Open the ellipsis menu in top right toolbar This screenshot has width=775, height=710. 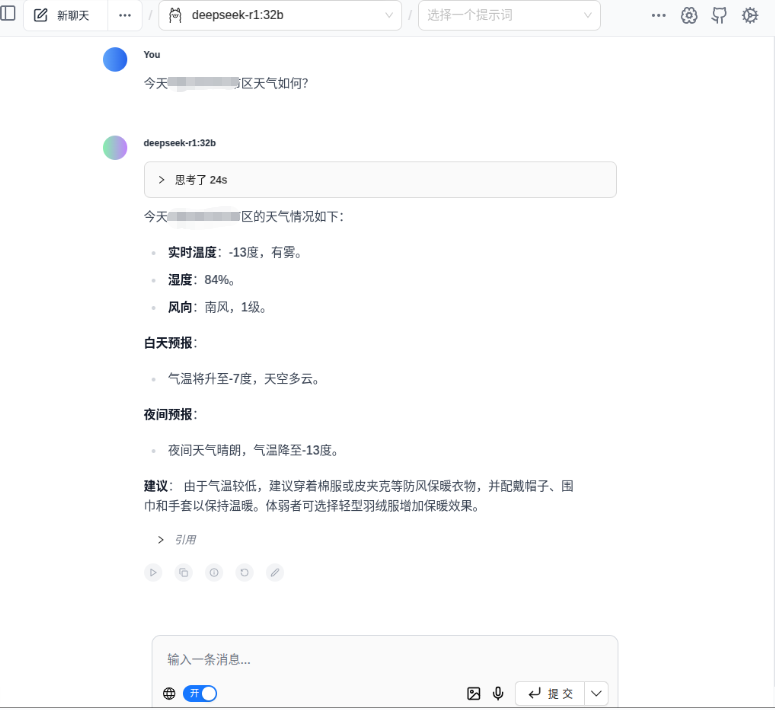coord(658,15)
